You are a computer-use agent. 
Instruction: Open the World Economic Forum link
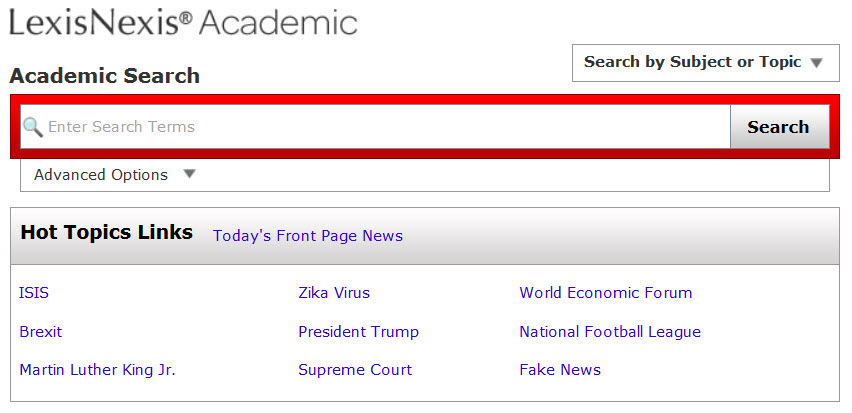pyautogui.click(x=605, y=293)
